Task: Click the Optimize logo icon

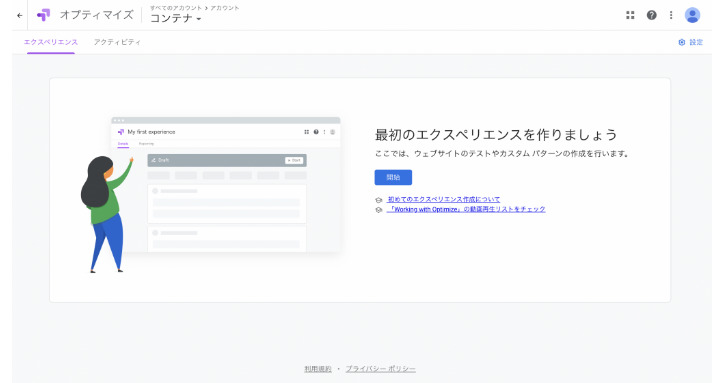Action: pyautogui.click(x=44, y=15)
